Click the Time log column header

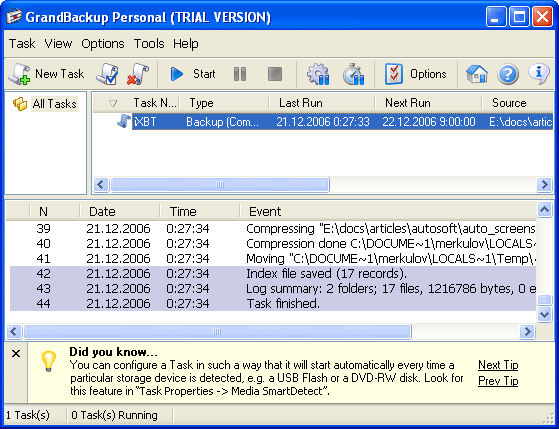click(200, 211)
